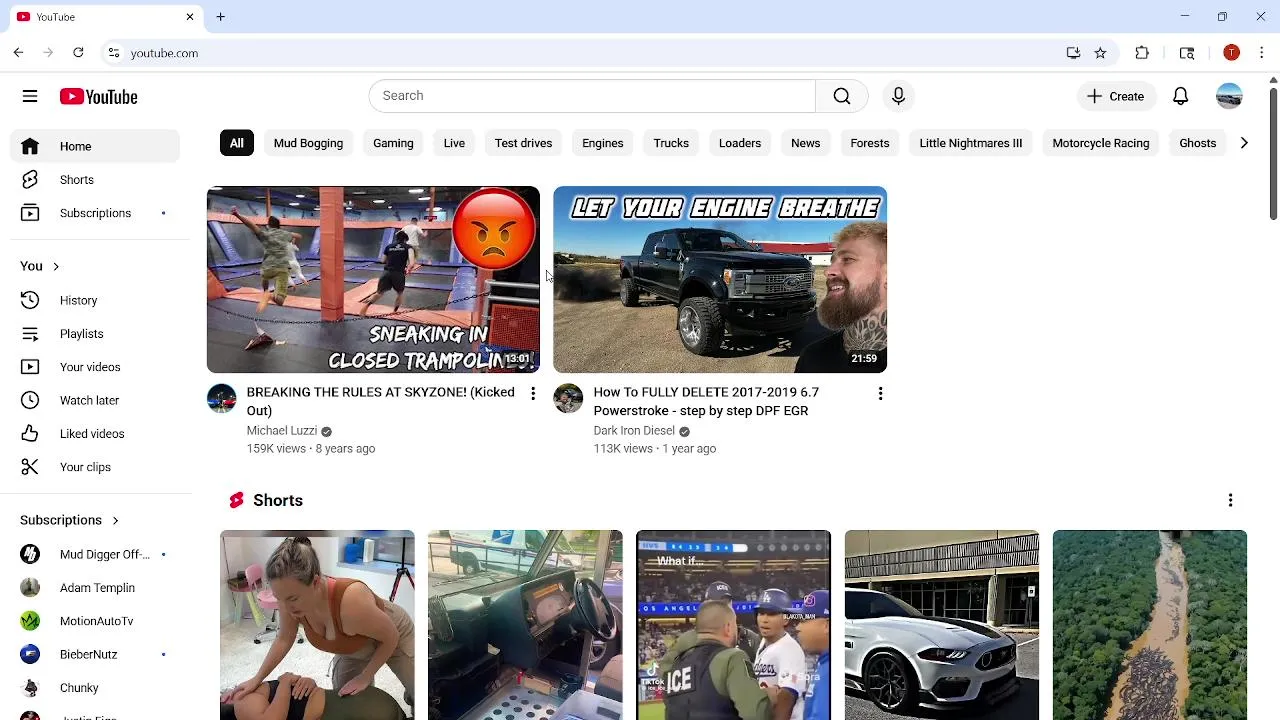
Task: Select the Loaders chip
Action: [740, 143]
